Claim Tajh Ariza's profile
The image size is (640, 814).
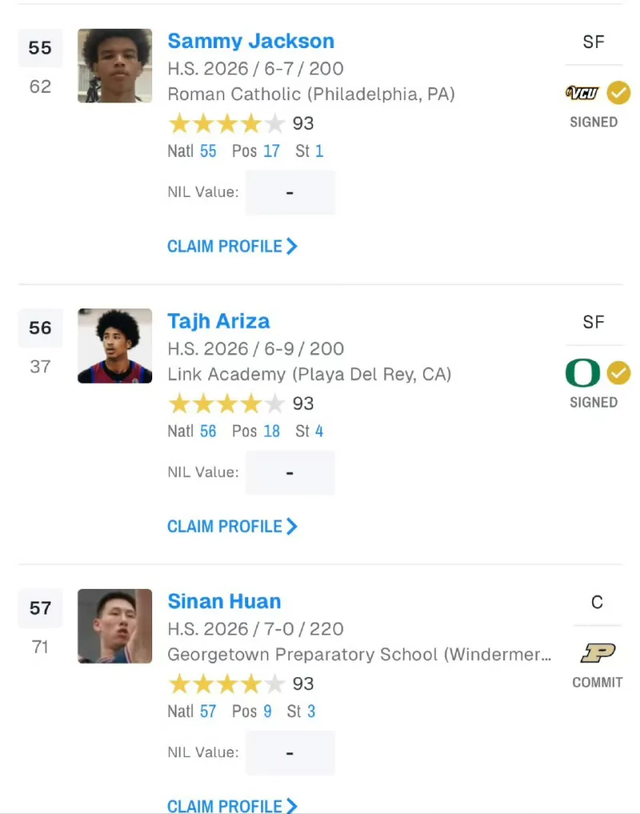[x=232, y=526]
